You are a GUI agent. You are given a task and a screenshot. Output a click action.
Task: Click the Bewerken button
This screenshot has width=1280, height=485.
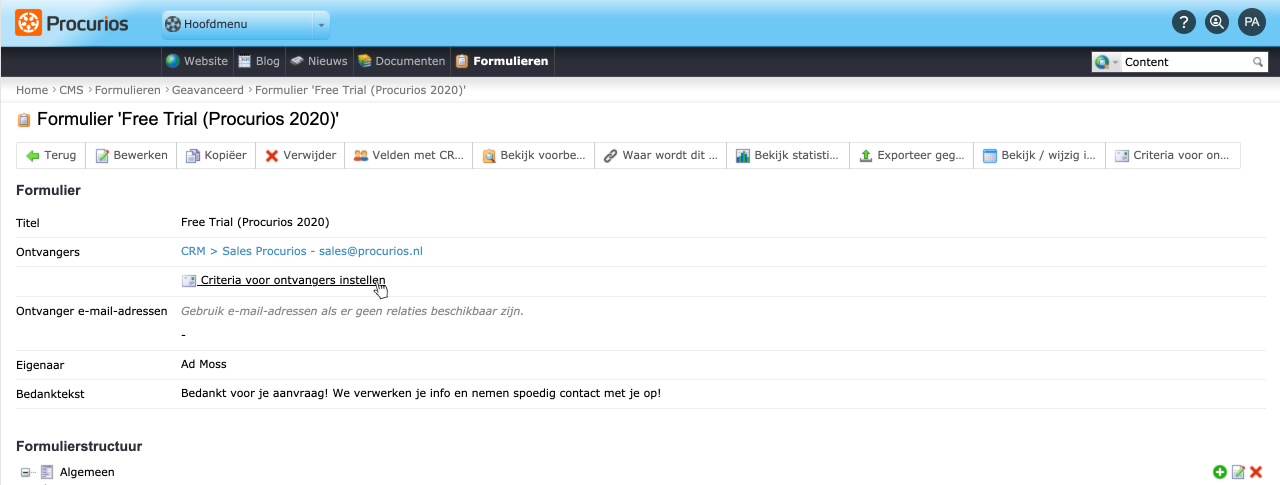[x=131, y=156]
